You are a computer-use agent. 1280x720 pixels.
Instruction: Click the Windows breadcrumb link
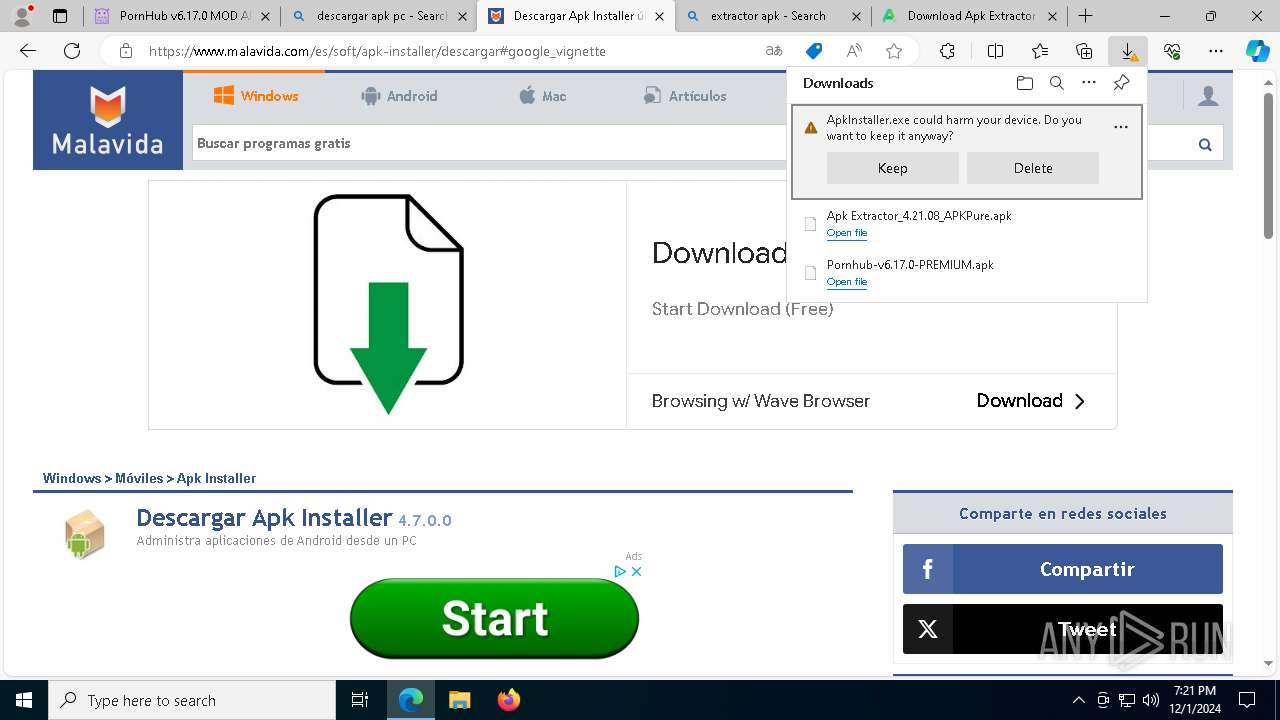72,478
